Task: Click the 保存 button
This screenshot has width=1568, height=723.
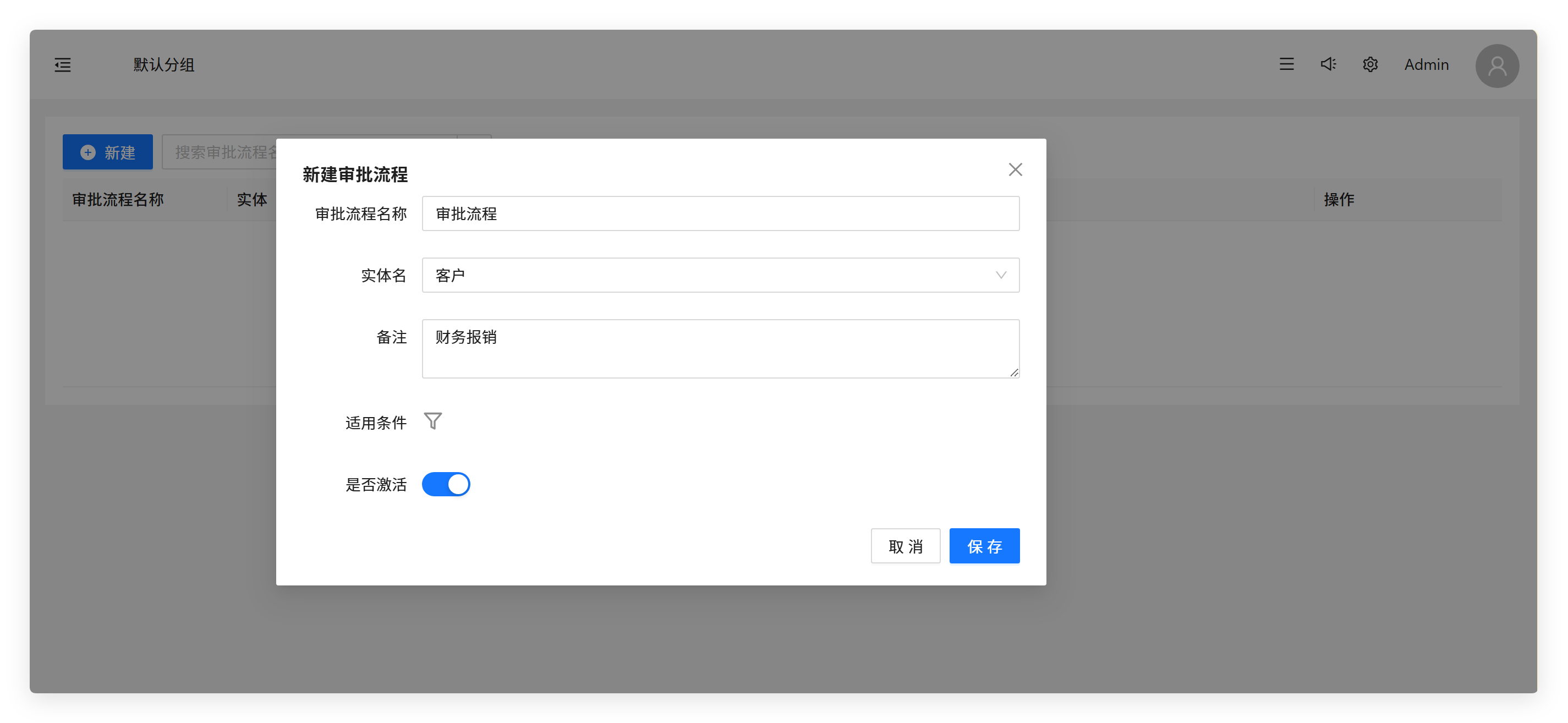Action: [x=984, y=546]
